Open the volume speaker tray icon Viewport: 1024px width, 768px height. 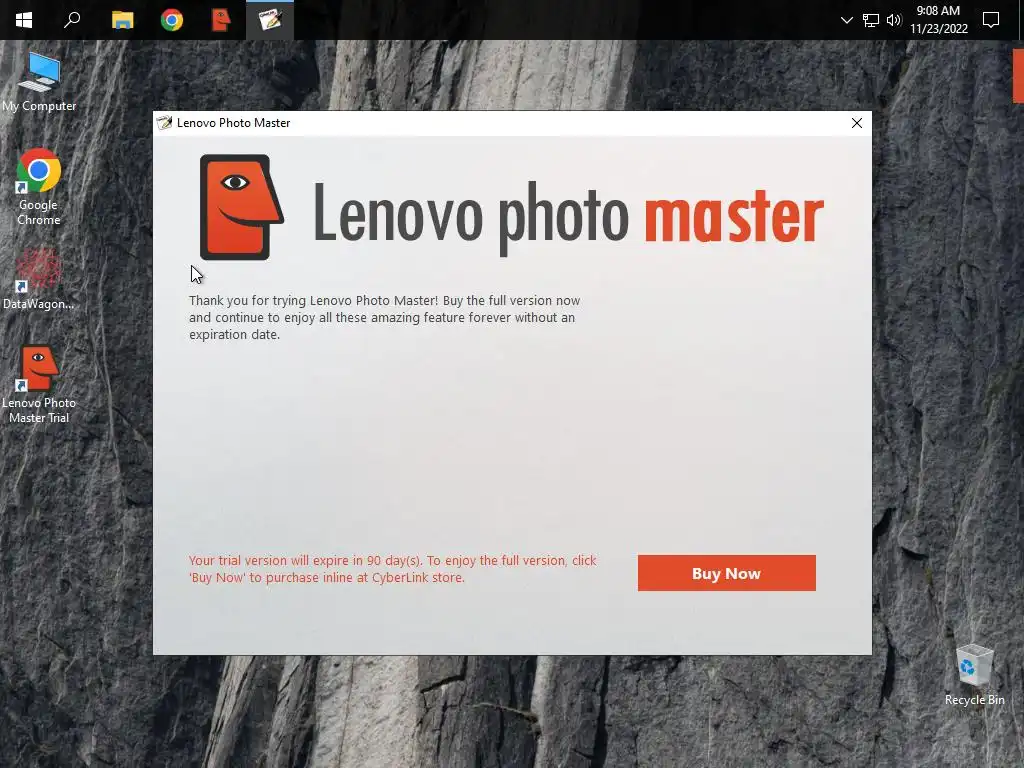[x=894, y=20]
